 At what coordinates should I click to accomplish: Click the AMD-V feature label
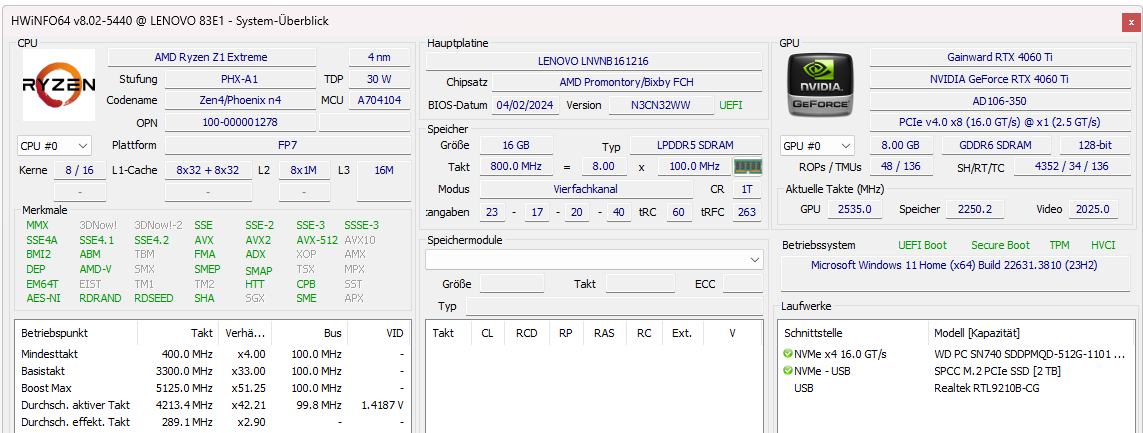coord(95,268)
